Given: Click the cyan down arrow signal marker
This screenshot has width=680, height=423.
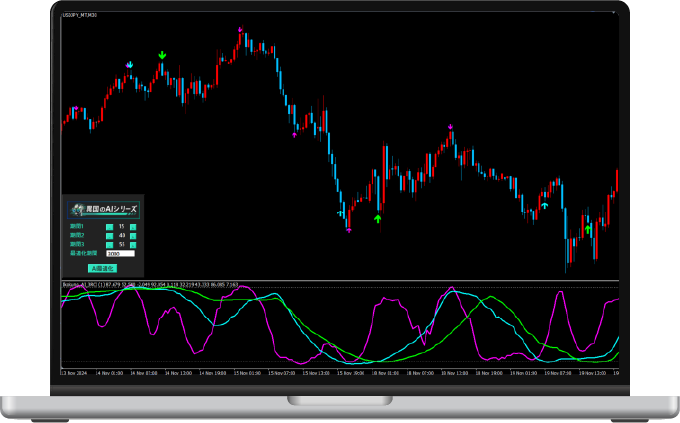Looking at the screenshot, I should point(129,65).
